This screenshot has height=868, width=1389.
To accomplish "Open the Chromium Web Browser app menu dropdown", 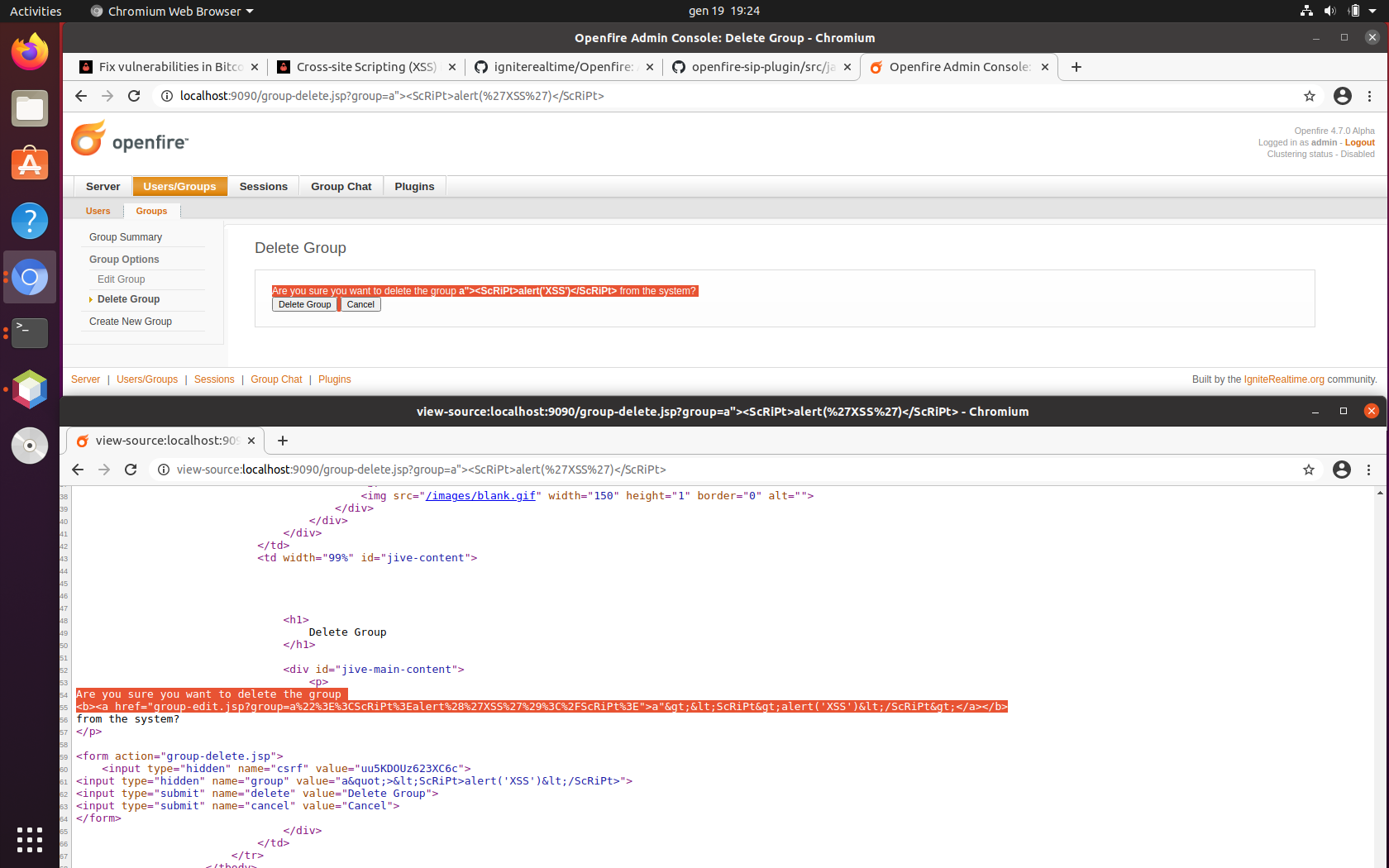I will (172, 12).
